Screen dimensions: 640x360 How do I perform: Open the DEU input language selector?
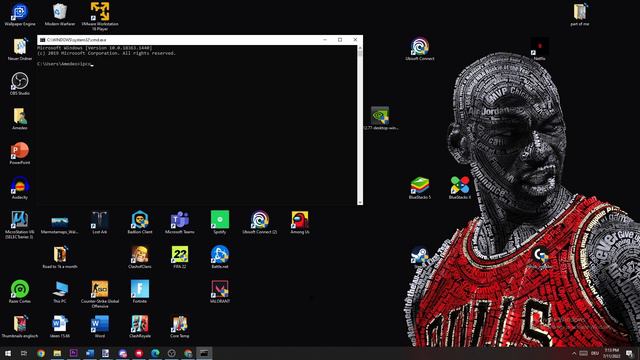595,353
